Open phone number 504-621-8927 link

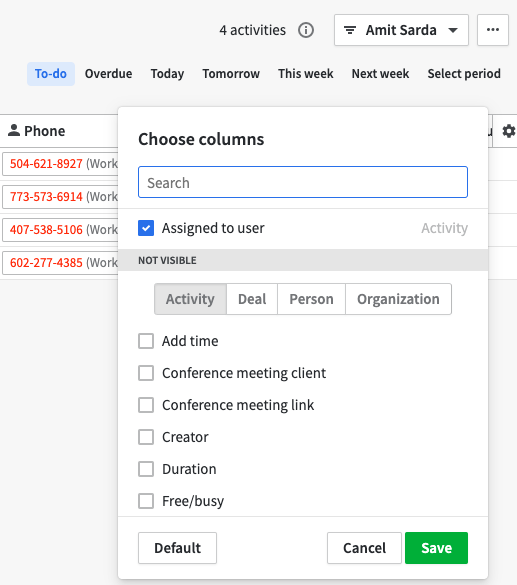pyautogui.click(x=46, y=164)
